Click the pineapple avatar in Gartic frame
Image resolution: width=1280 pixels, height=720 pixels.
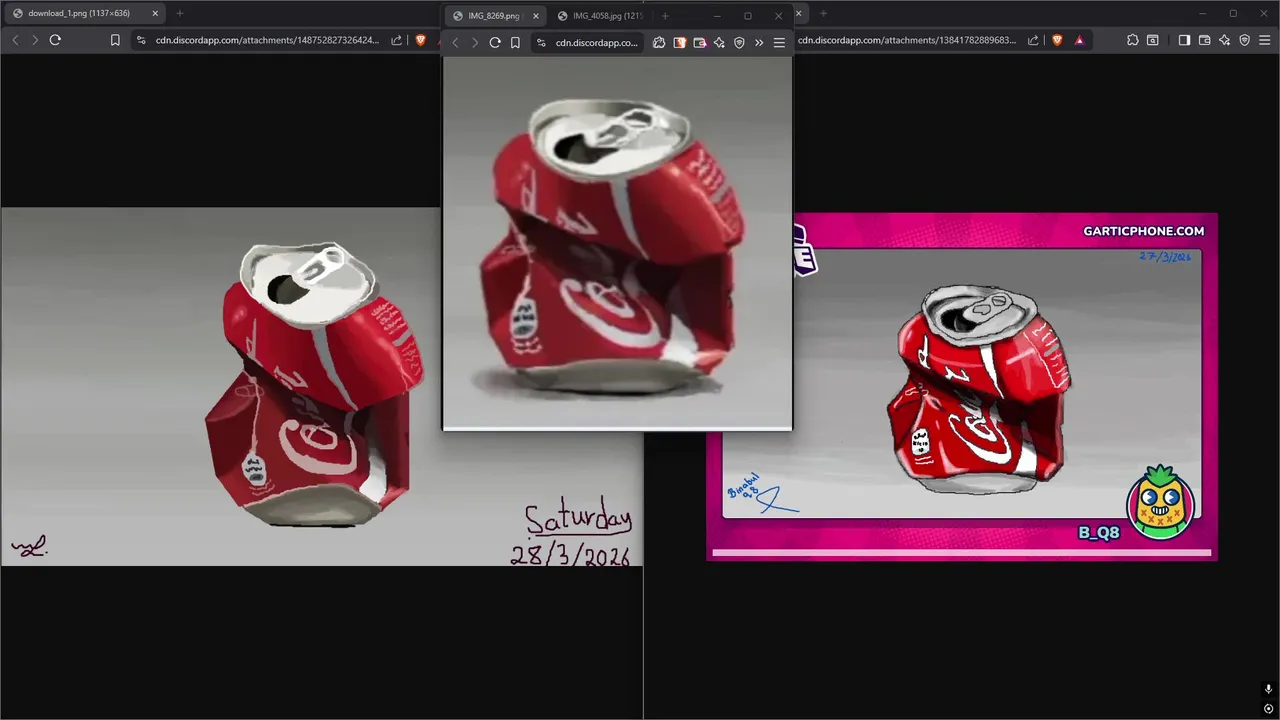1160,502
